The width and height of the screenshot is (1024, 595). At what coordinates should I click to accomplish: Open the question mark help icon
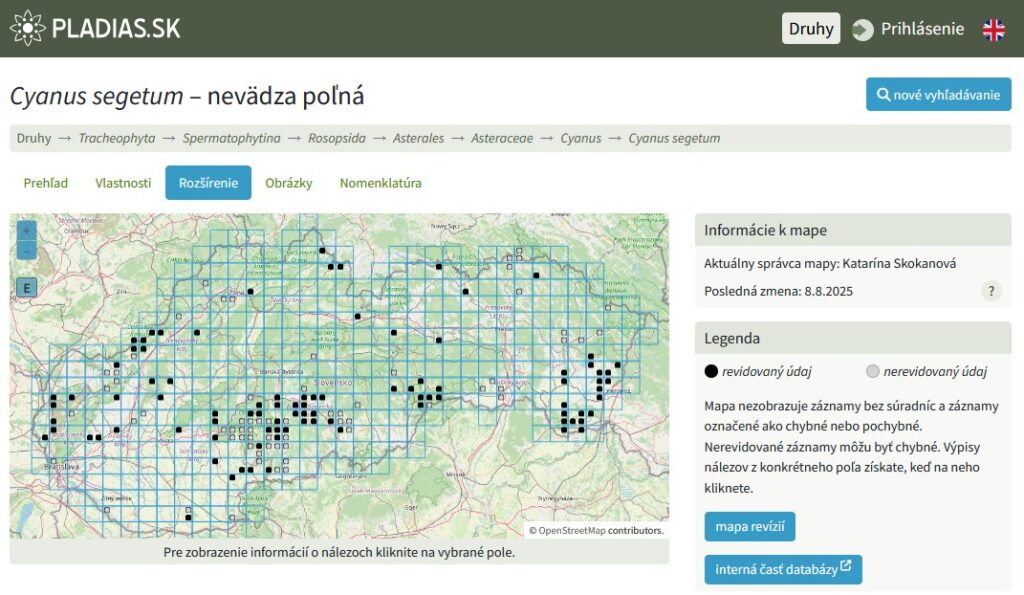(991, 291)
